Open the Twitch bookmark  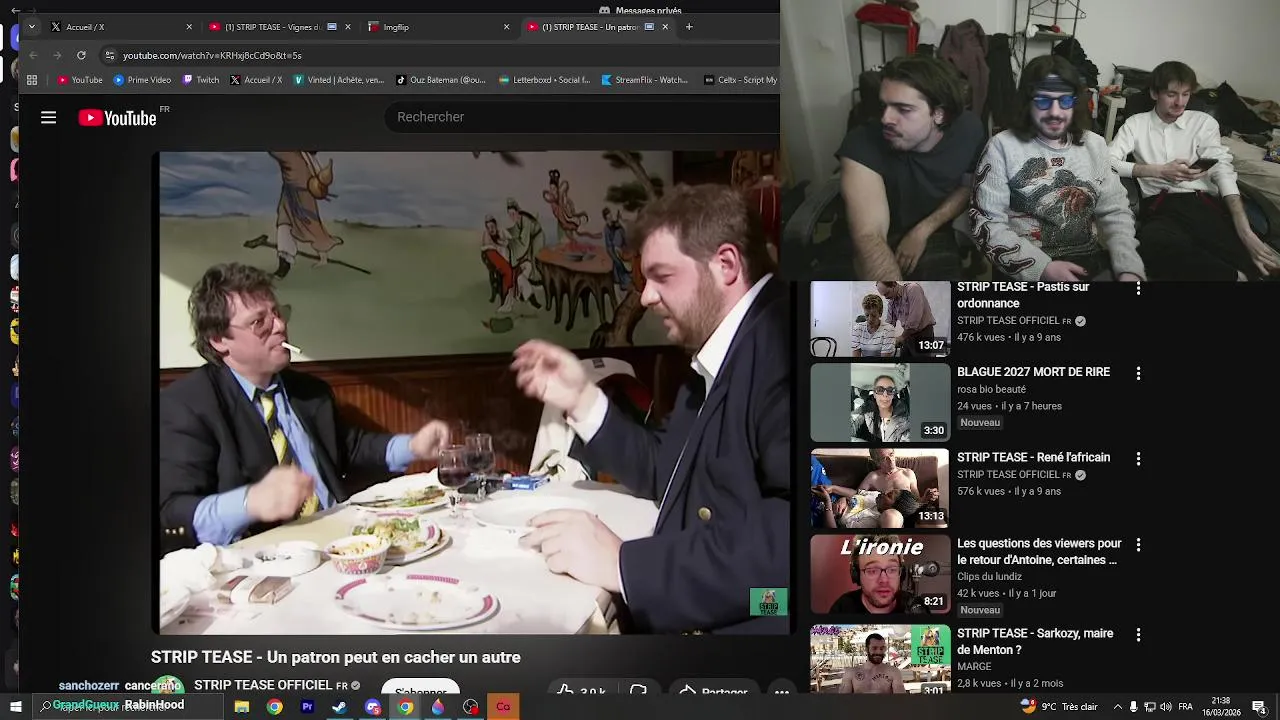click(201, 80)
